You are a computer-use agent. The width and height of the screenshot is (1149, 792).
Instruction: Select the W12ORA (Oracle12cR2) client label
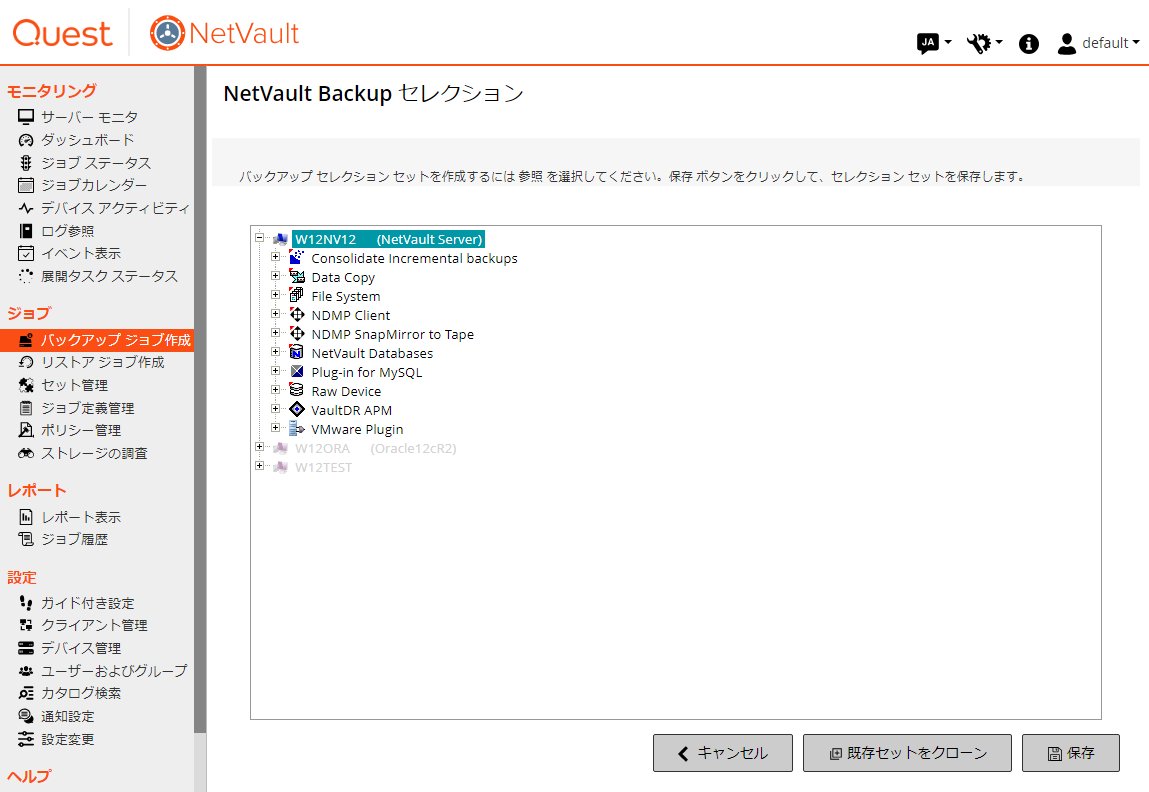[375, 448]
